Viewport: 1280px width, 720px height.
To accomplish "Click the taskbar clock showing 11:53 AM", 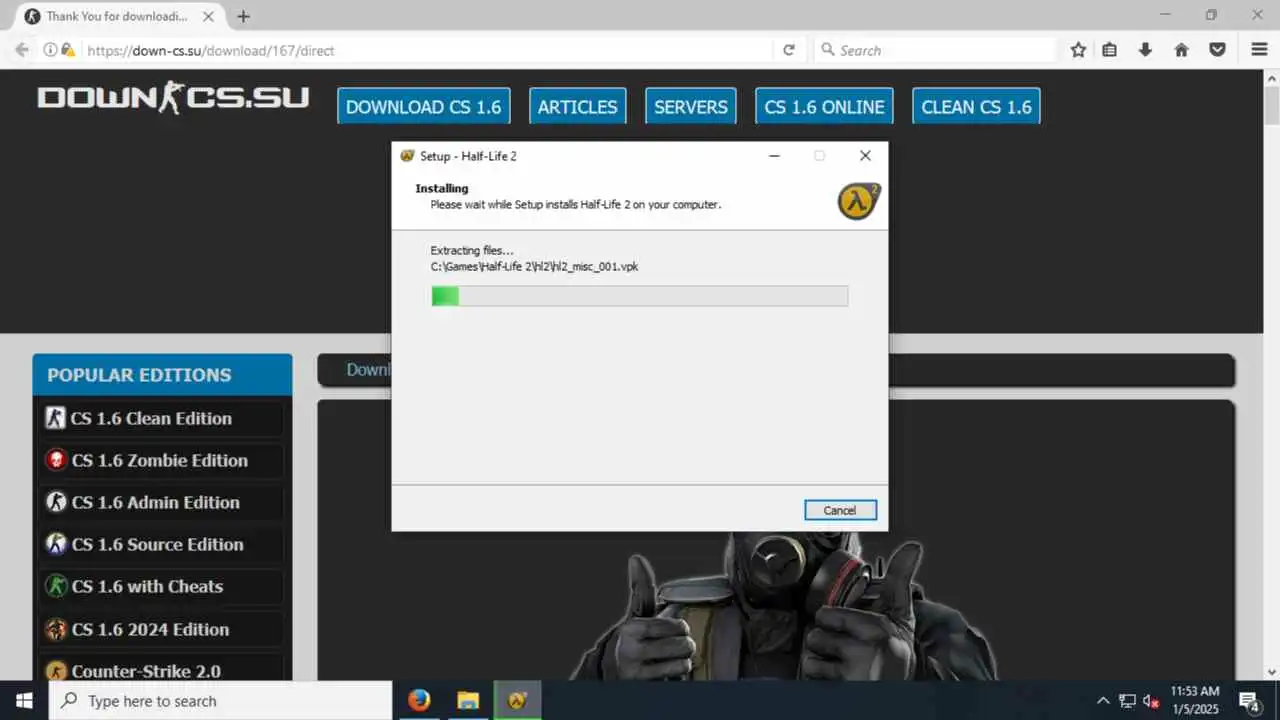I will click(x=1195, y=700).
